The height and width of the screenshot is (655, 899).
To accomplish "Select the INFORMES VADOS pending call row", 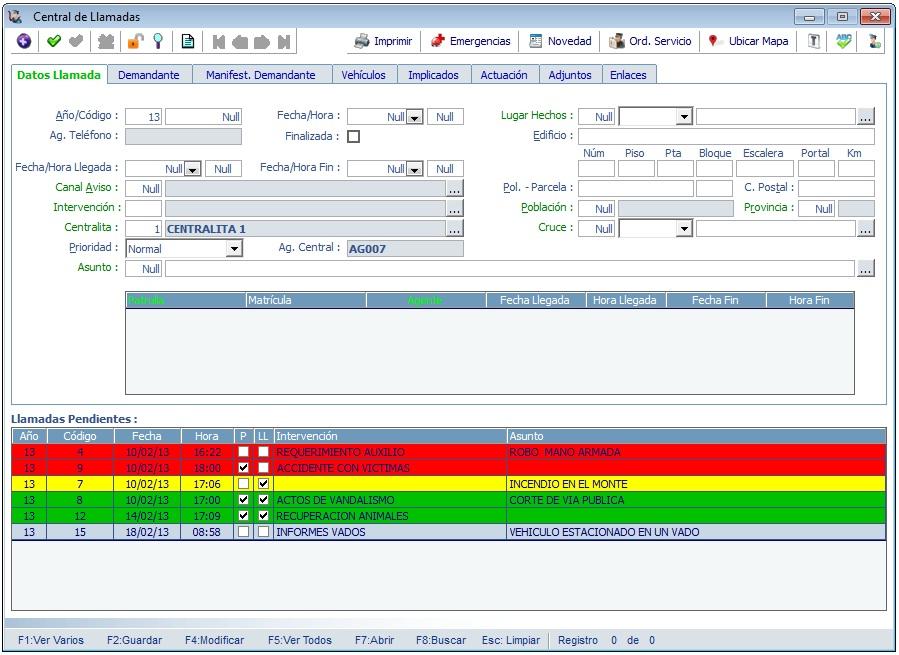I will click(449, 532).
